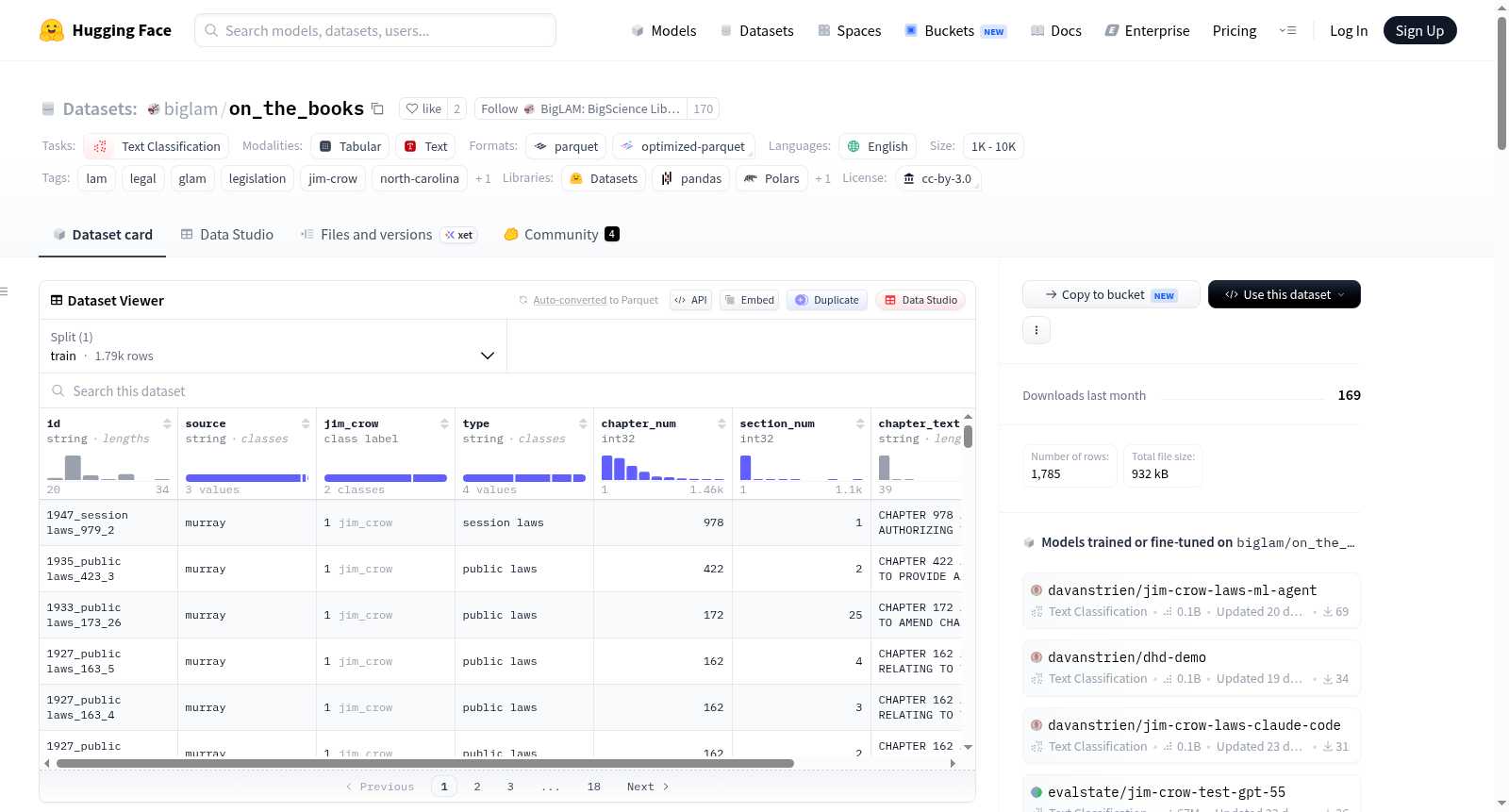Click the Hugging Face logo icon

coord(52,30)
